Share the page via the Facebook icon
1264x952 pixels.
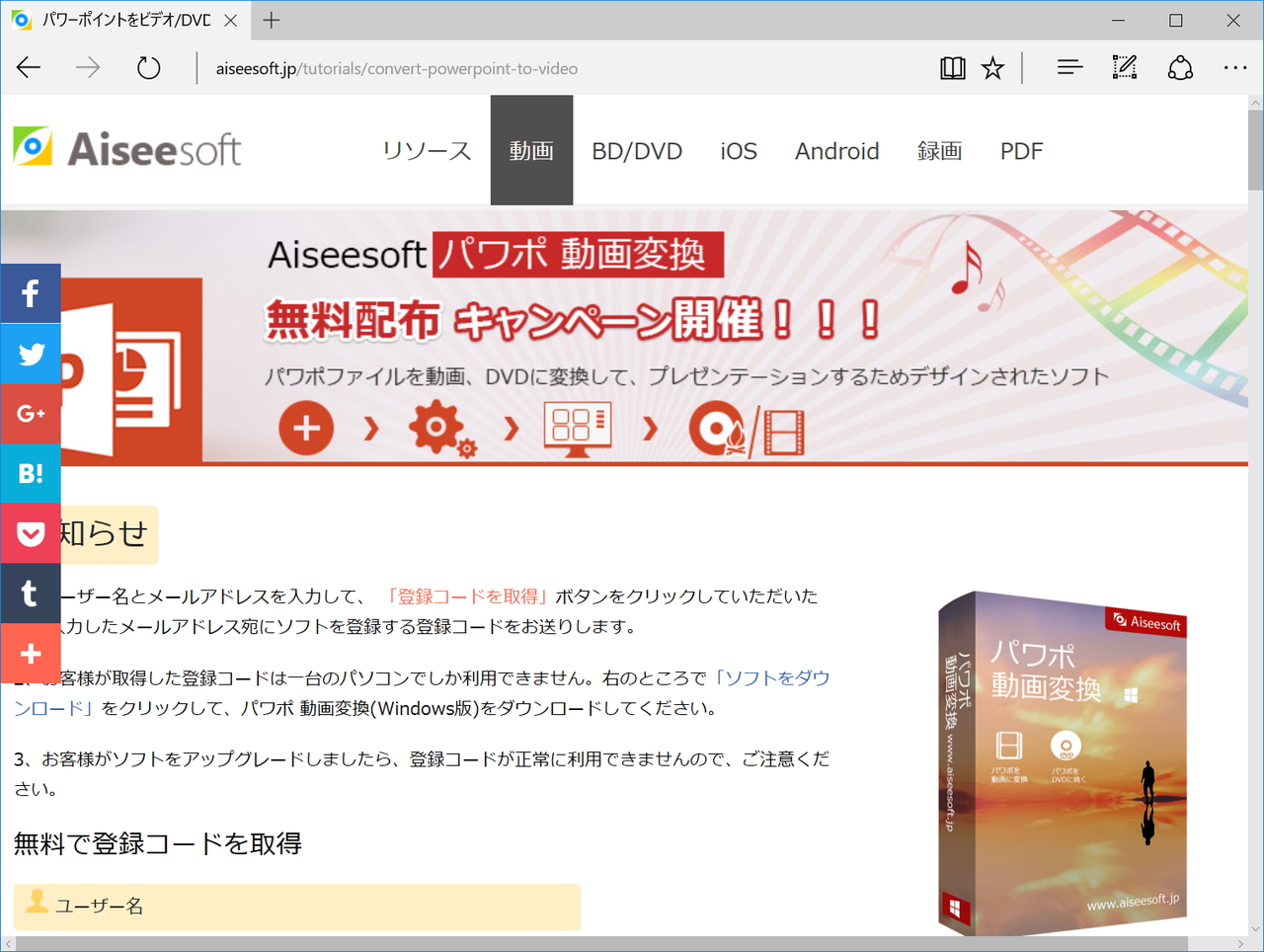point(31,292)
